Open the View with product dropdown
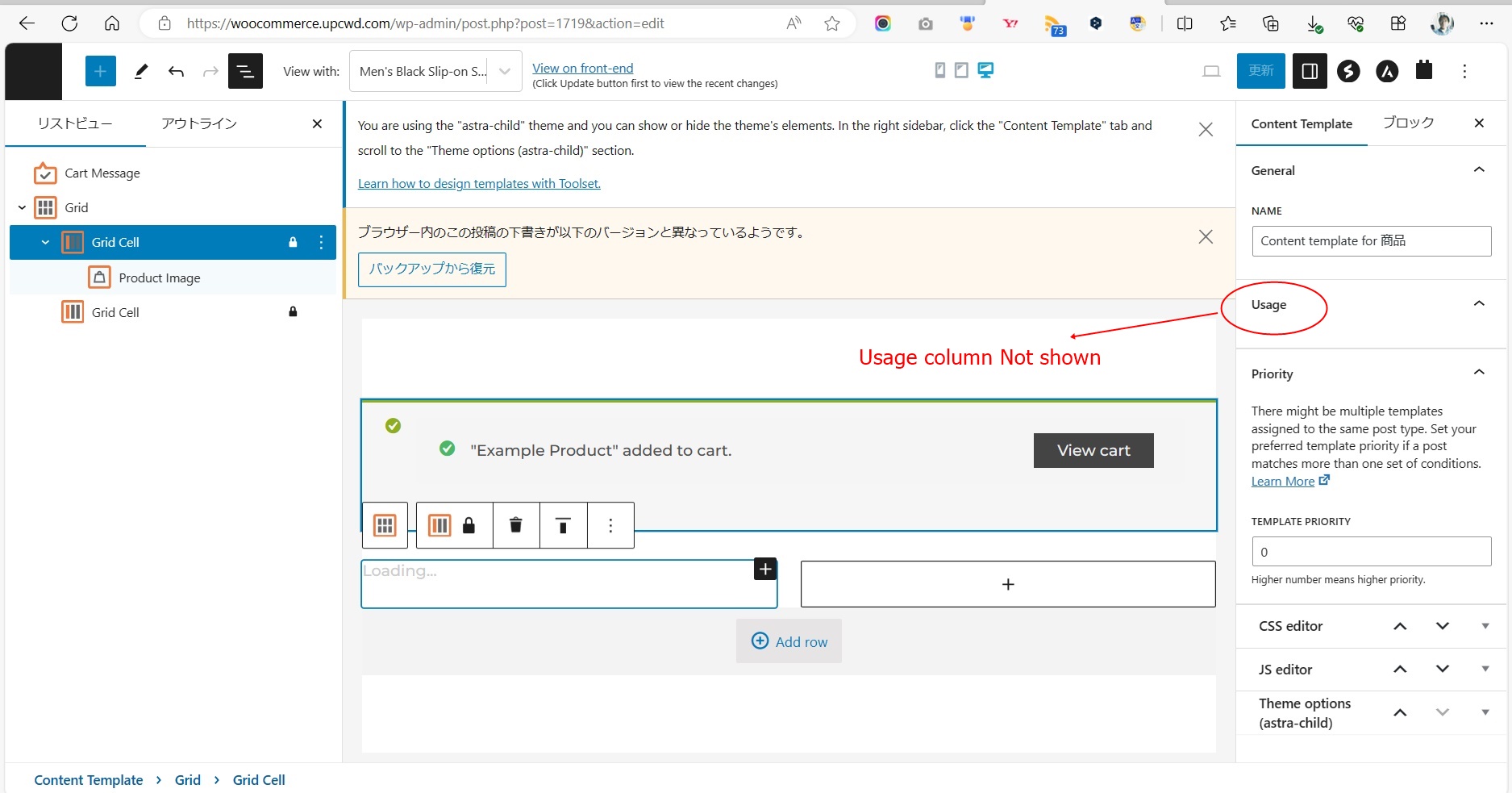The width and height of the screenshot is (1512, 793). coord(435,71)
